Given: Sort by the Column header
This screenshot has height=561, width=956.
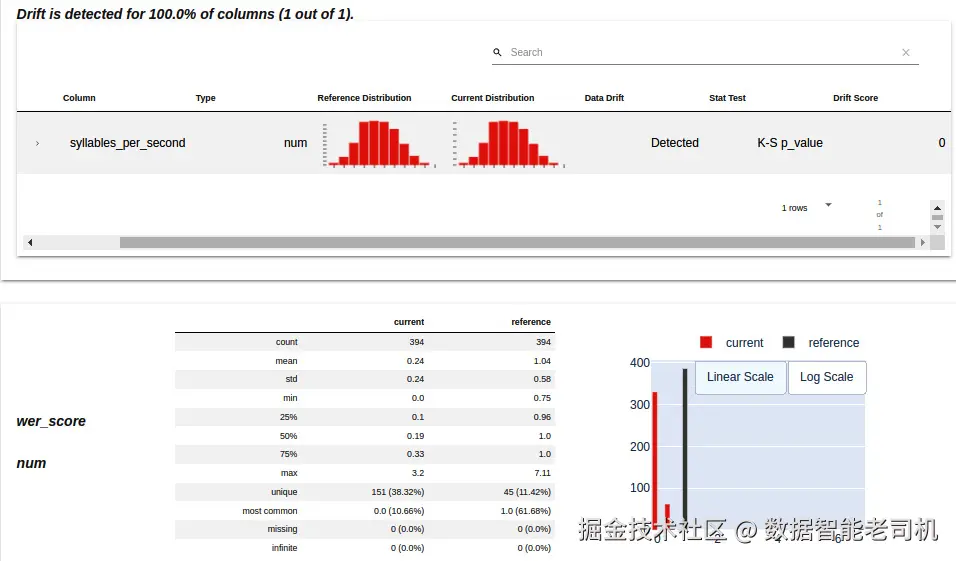Looking at the screenshot, I should click(x=79, y=98).
